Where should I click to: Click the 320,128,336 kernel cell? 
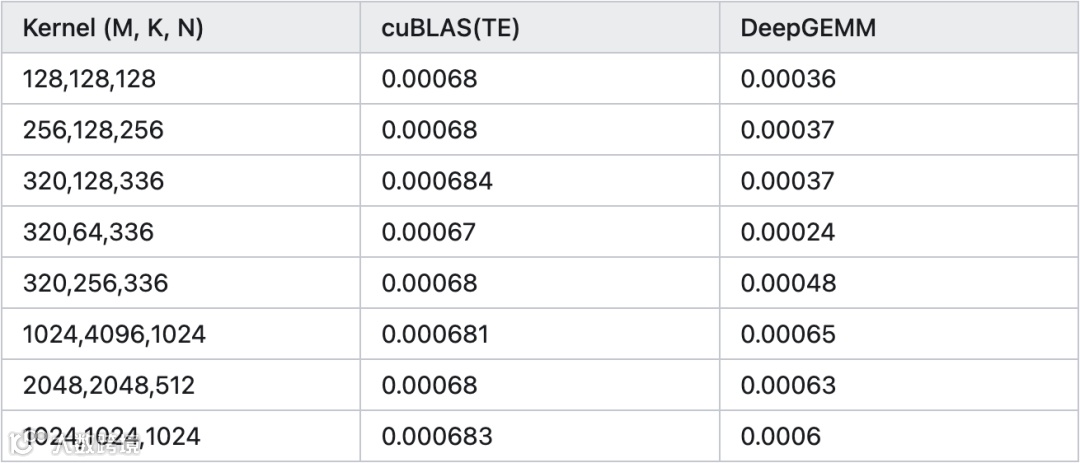(94, 181)
